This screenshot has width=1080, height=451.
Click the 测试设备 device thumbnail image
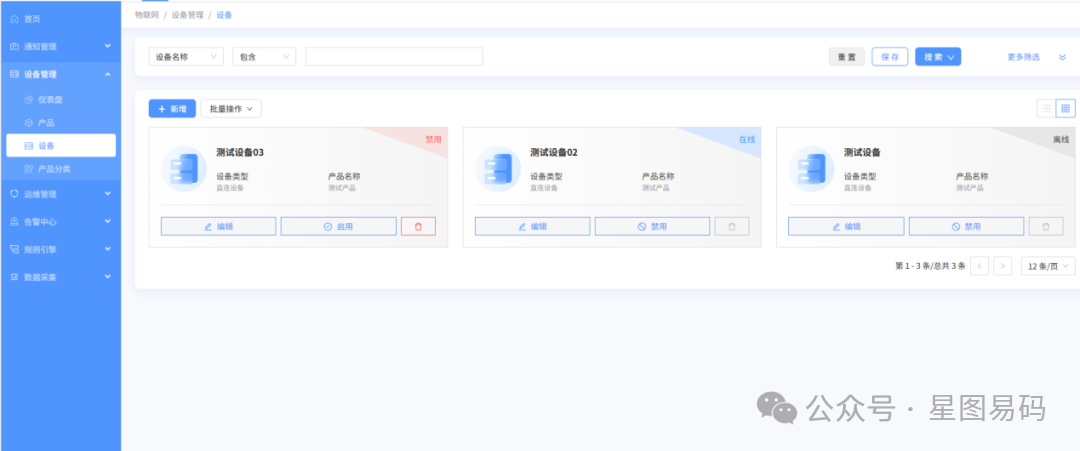coord(811,169)
